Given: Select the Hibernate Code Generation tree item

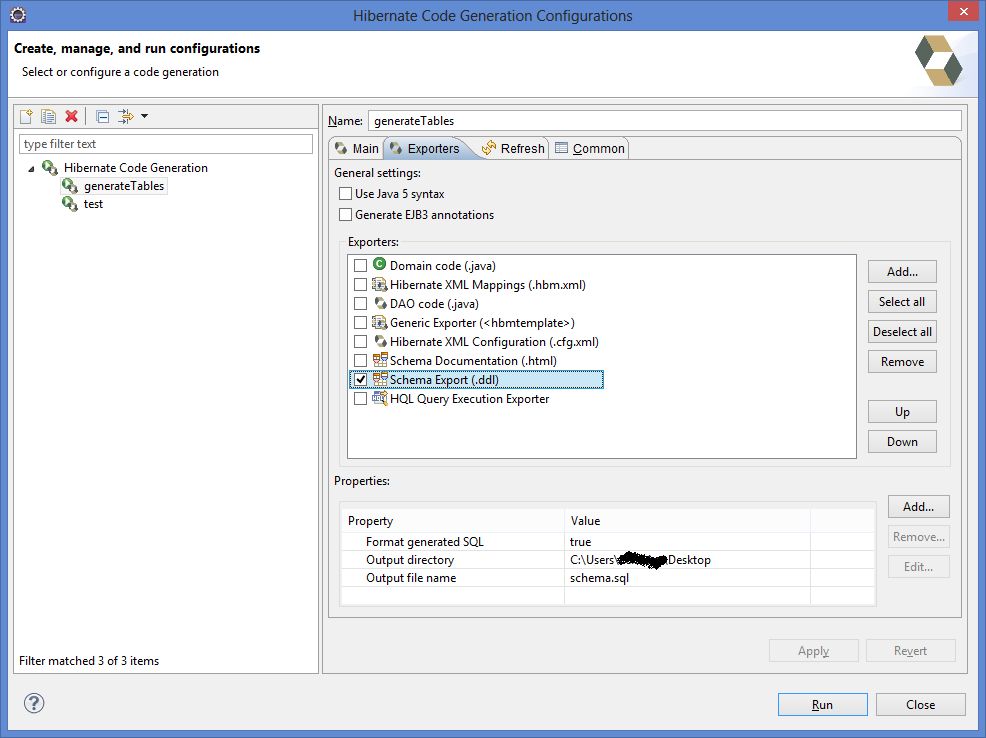Looking at the screenshot, I should click(x=135, y=168).
